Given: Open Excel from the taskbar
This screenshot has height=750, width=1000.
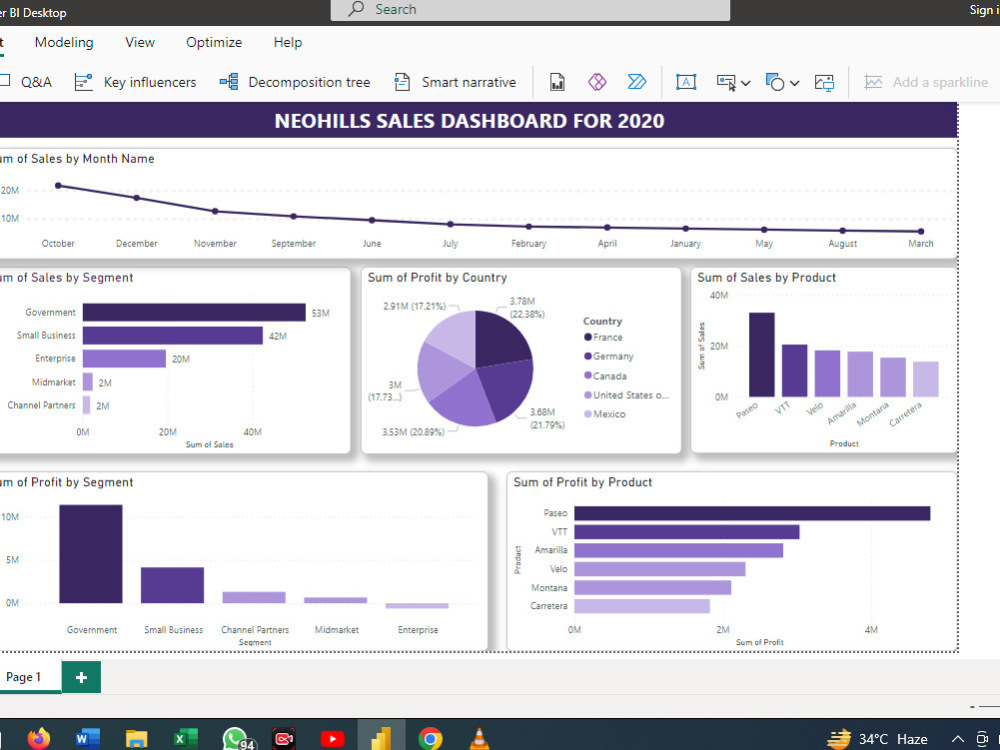Looking at the screenshot, I should click(184, 738).
